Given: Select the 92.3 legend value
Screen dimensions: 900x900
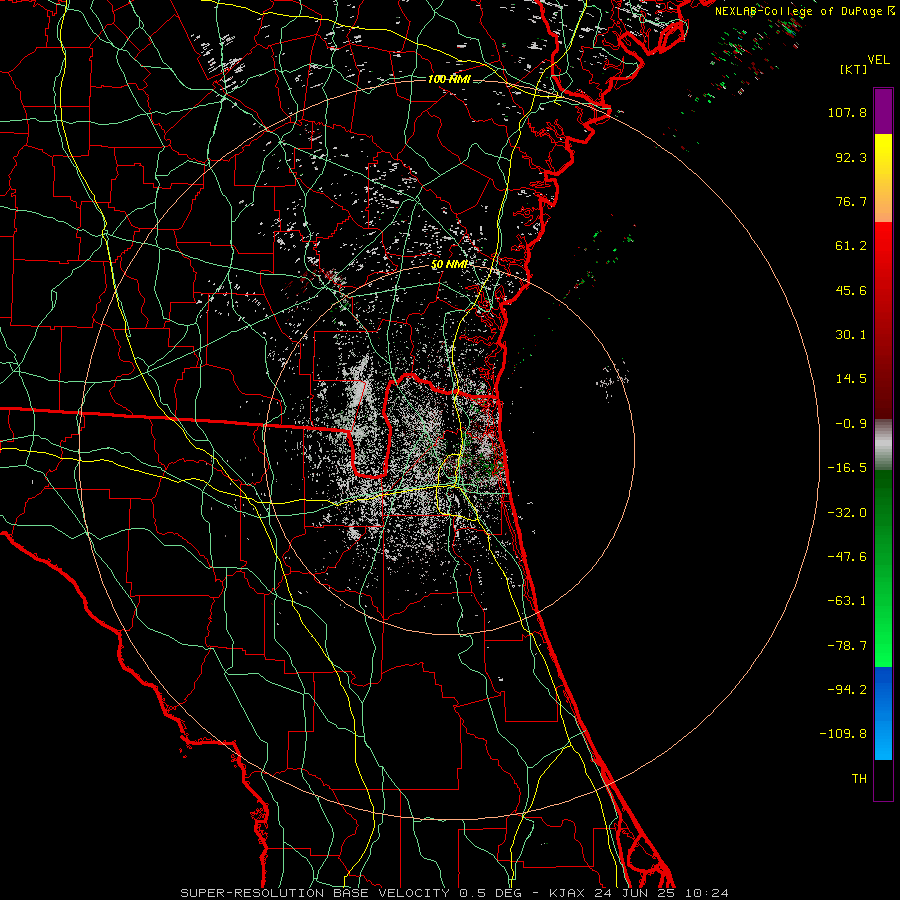Looking at the screenshot, I should tap(851, 157).
